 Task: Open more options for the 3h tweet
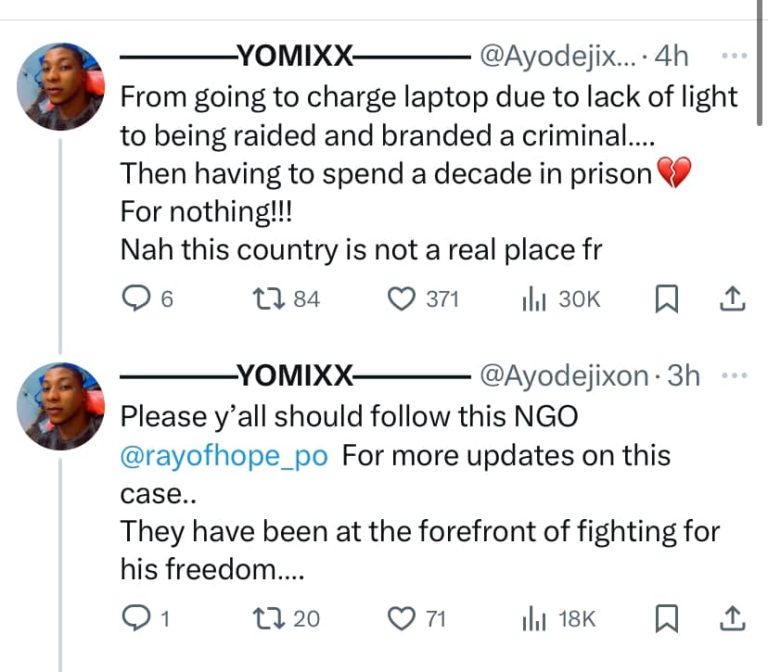pos(733,376)
